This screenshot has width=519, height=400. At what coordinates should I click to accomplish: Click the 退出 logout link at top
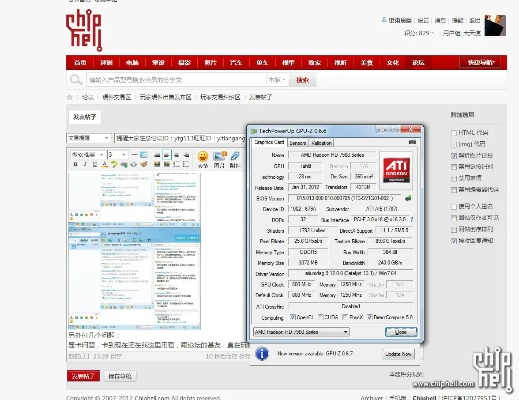coord(475,20)
